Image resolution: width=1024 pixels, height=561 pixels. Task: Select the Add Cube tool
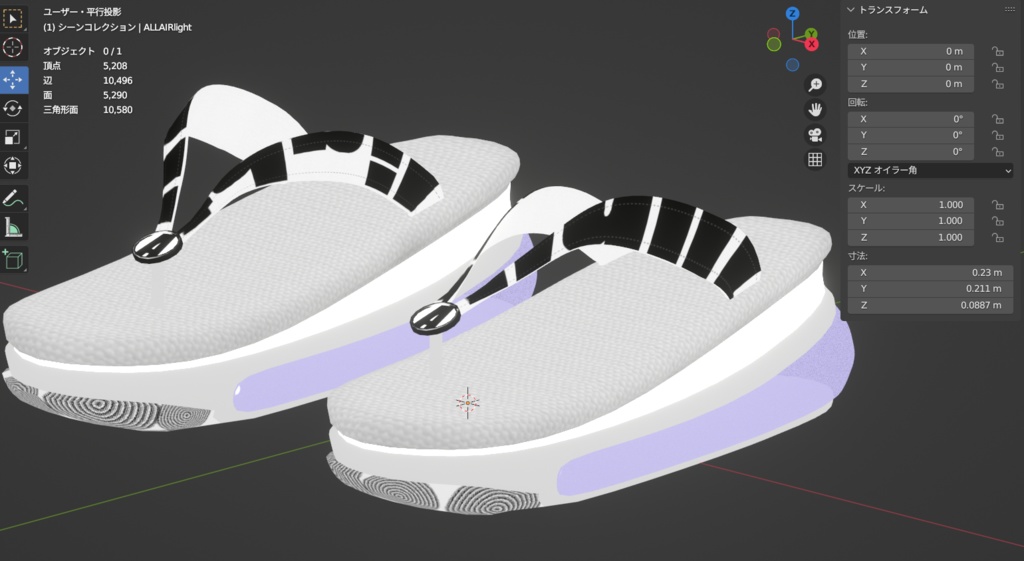(x=13, y=259)
